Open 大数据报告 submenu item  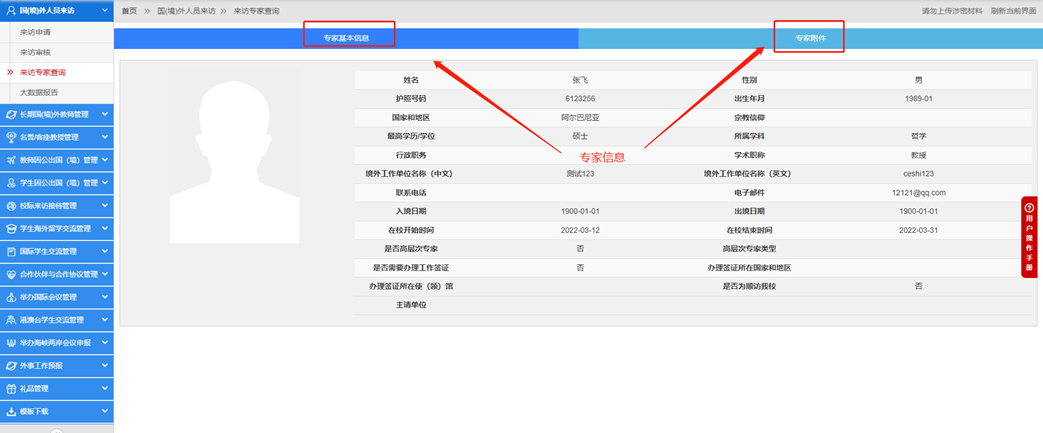(38, 92)
